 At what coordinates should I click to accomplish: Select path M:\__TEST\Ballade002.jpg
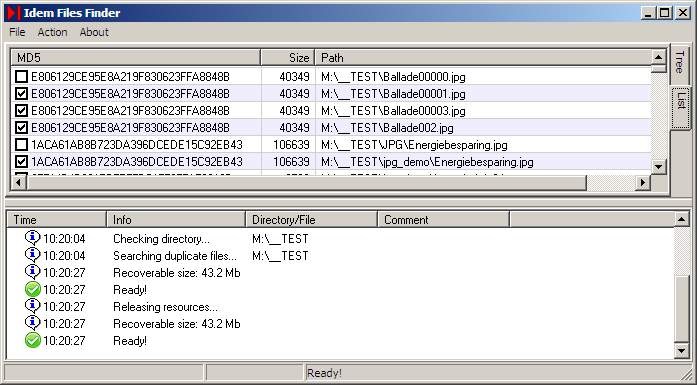click(387, 128)
